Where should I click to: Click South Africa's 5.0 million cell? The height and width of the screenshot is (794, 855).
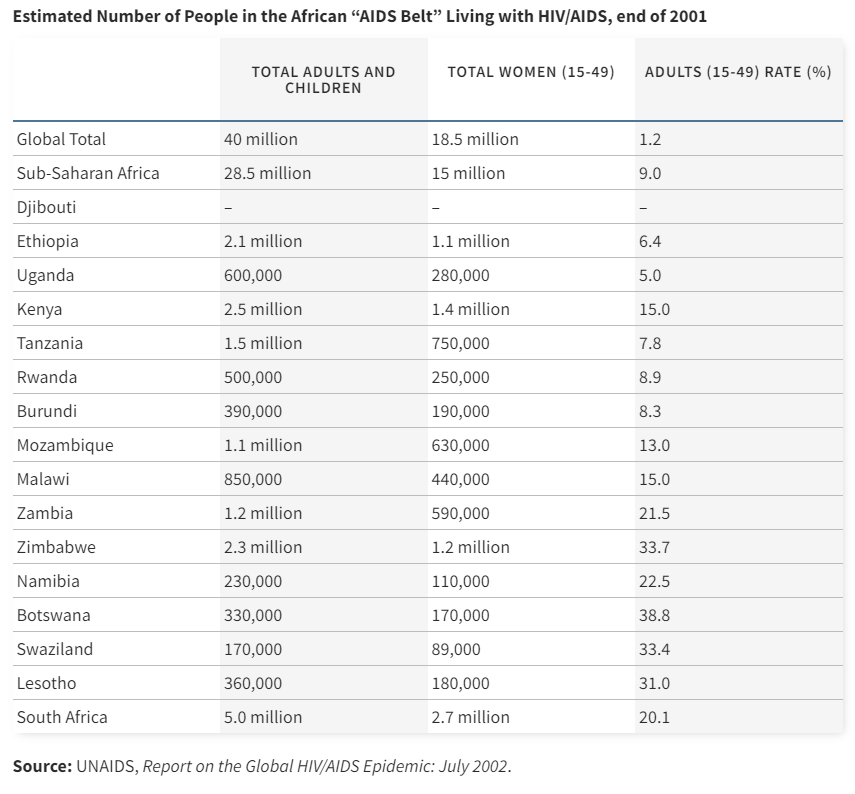pos(263,717)
